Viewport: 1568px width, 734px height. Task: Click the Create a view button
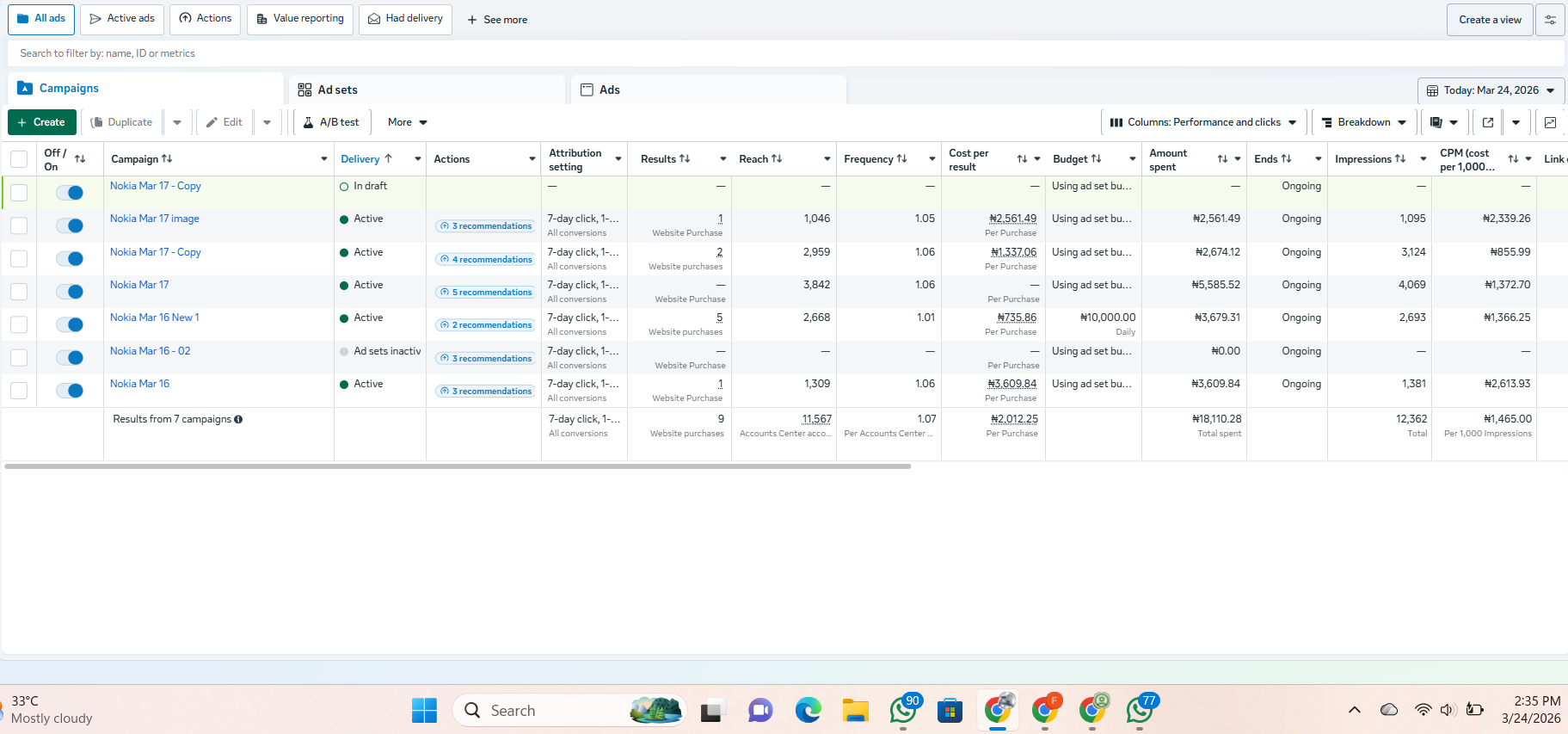[x=1490, y=20]
